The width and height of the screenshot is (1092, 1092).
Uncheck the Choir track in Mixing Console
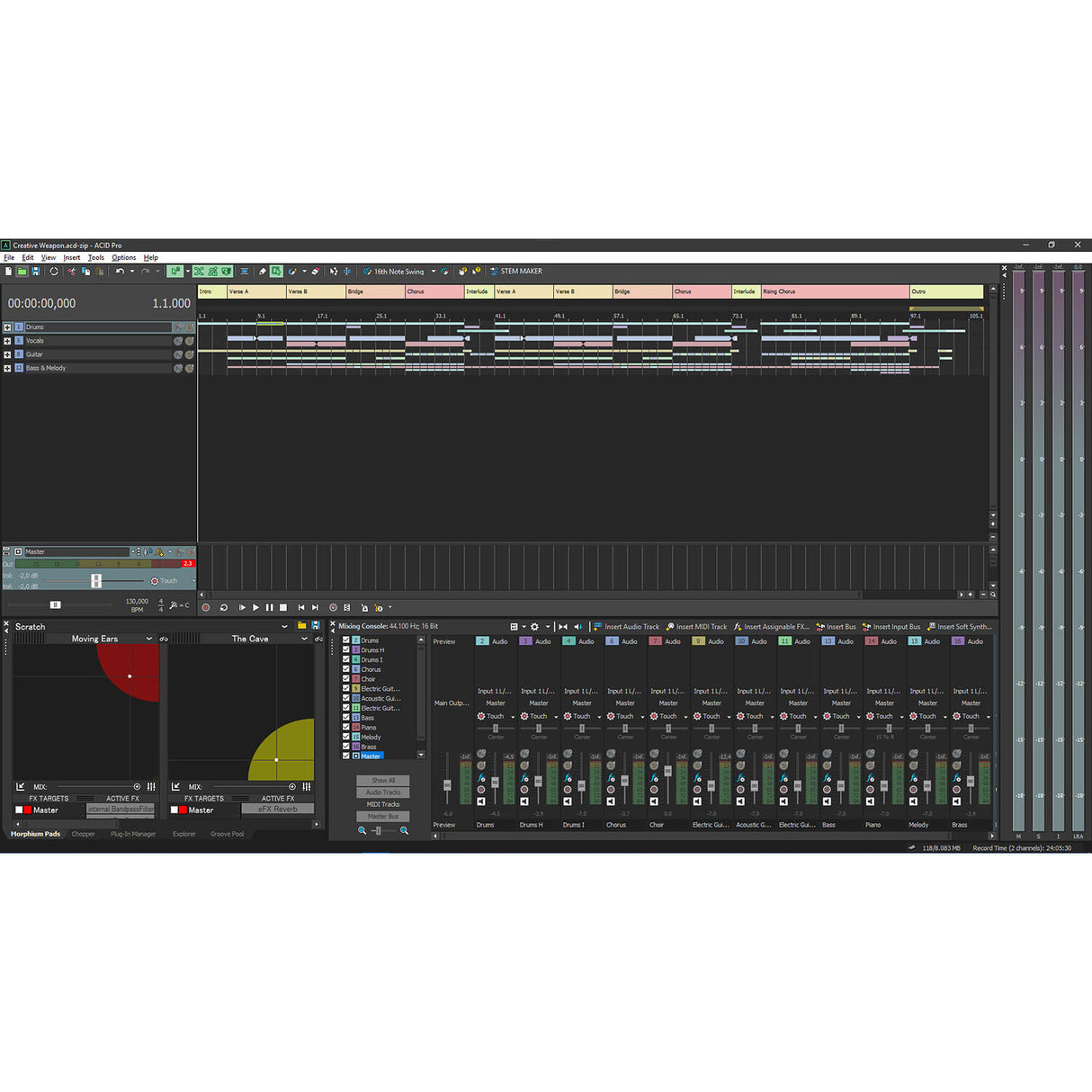(x=345, y=679)
